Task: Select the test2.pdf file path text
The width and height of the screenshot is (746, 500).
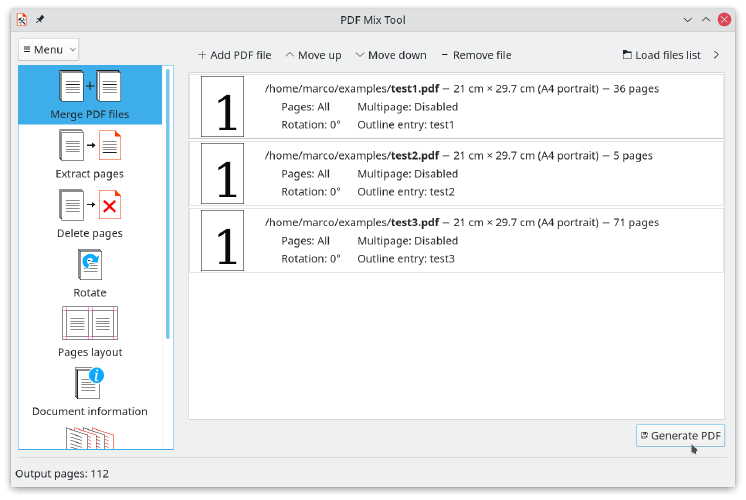Action: point(352,156)
